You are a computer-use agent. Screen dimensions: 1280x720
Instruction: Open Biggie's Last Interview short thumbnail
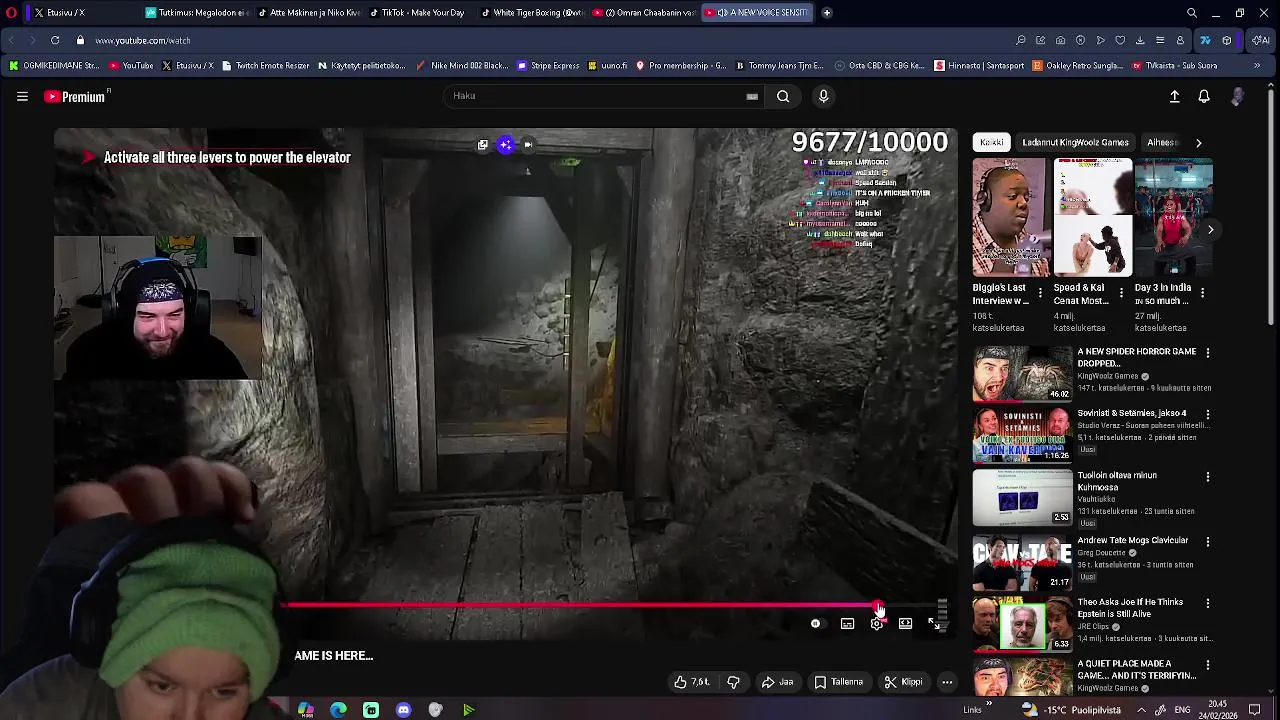click(1011, 217)
